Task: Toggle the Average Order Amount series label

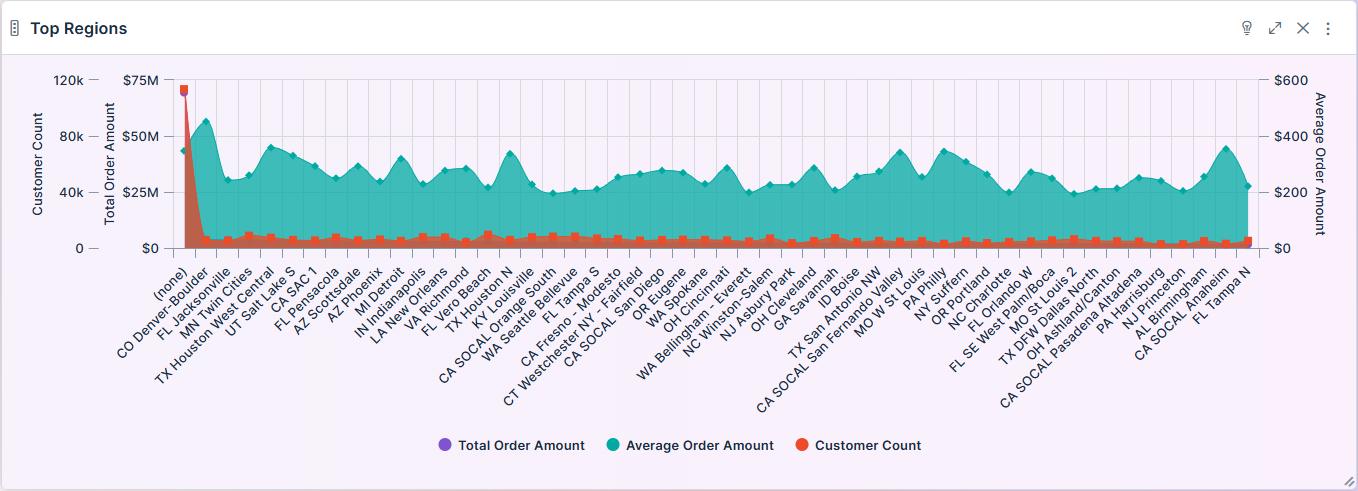Action: pyautogui.click(x=699, y=445)
